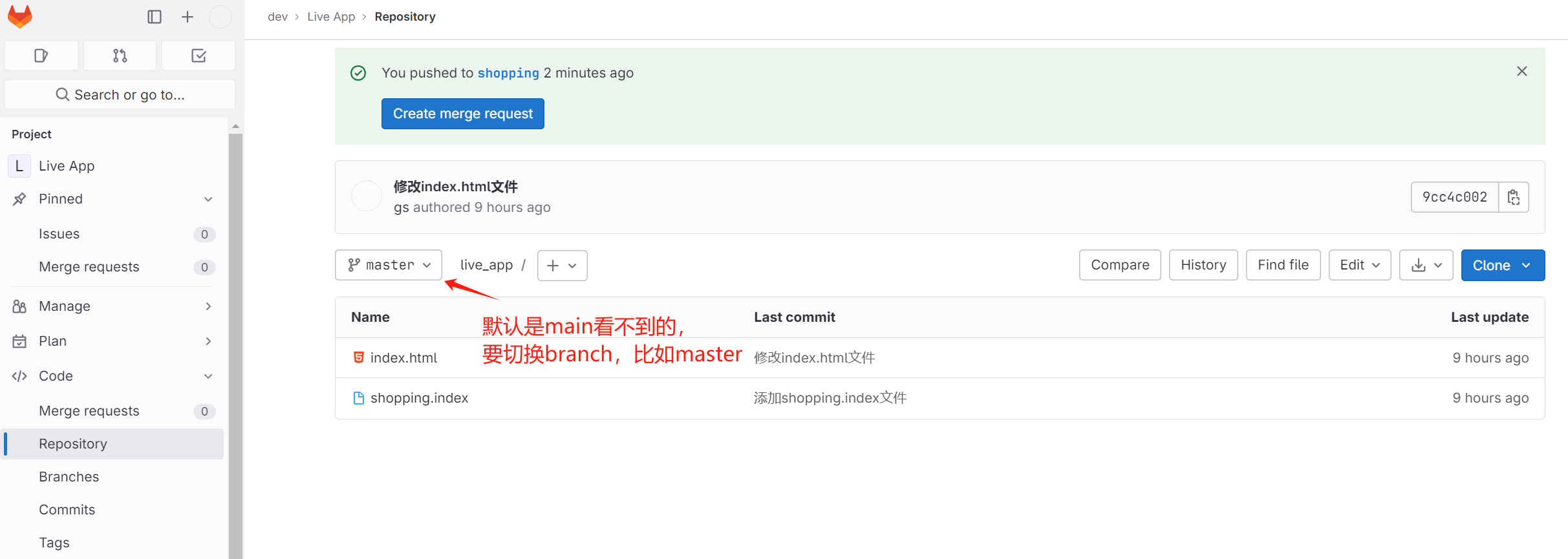This screenshot has height=559, width=1568.
Task: Open the shopping branch link
Action: [508, 73]
